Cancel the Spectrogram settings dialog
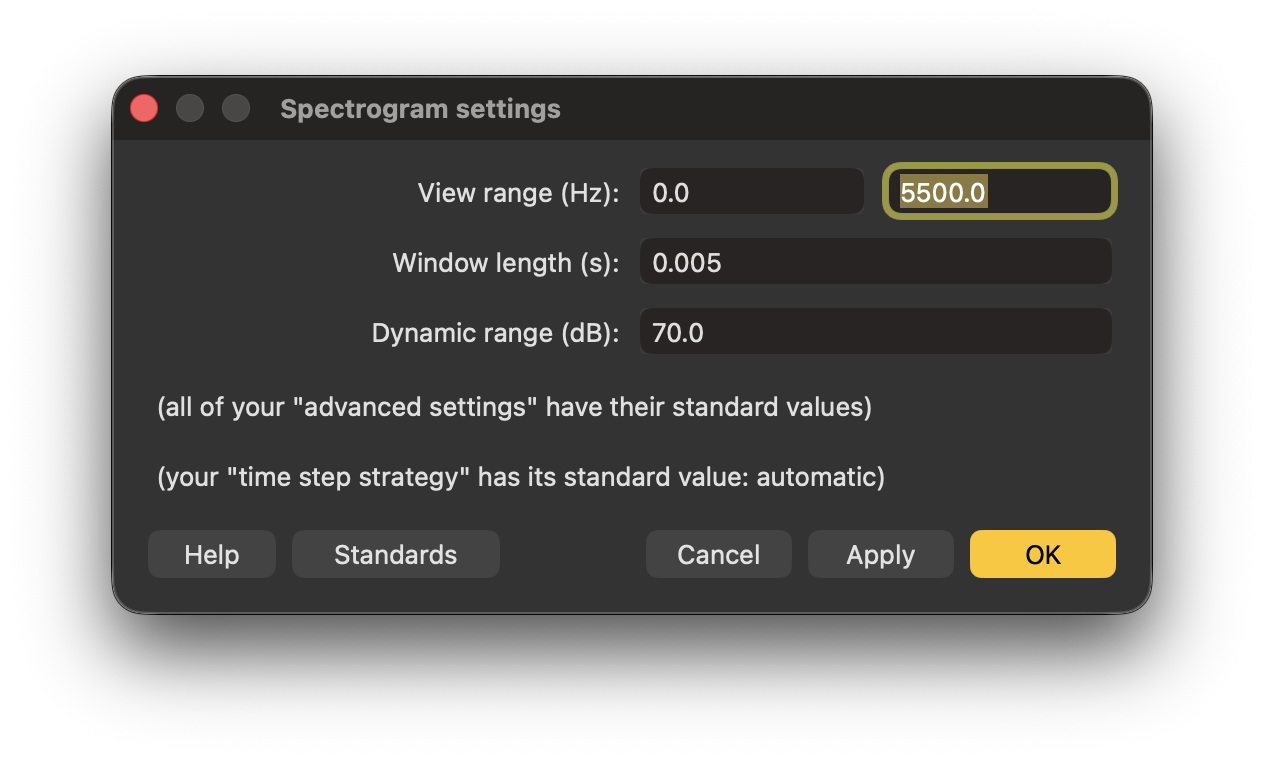 point(718,555)
